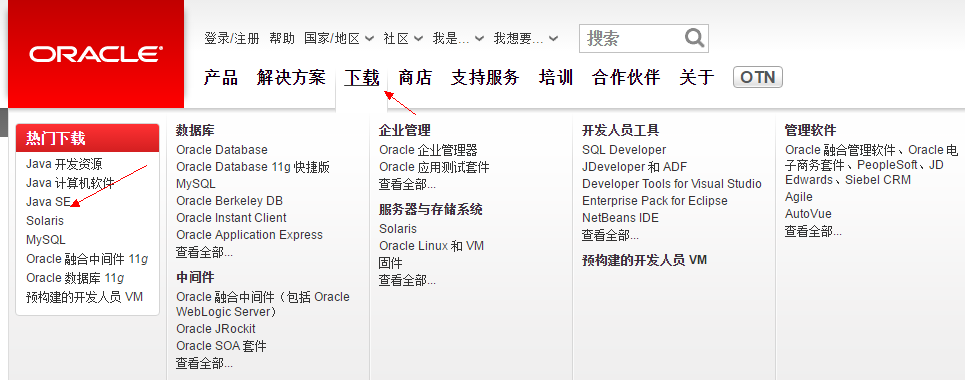Open the 关于 menu
Image resolution: width=965 pixels, height=380 pixels.
click(x=697, y=78)
